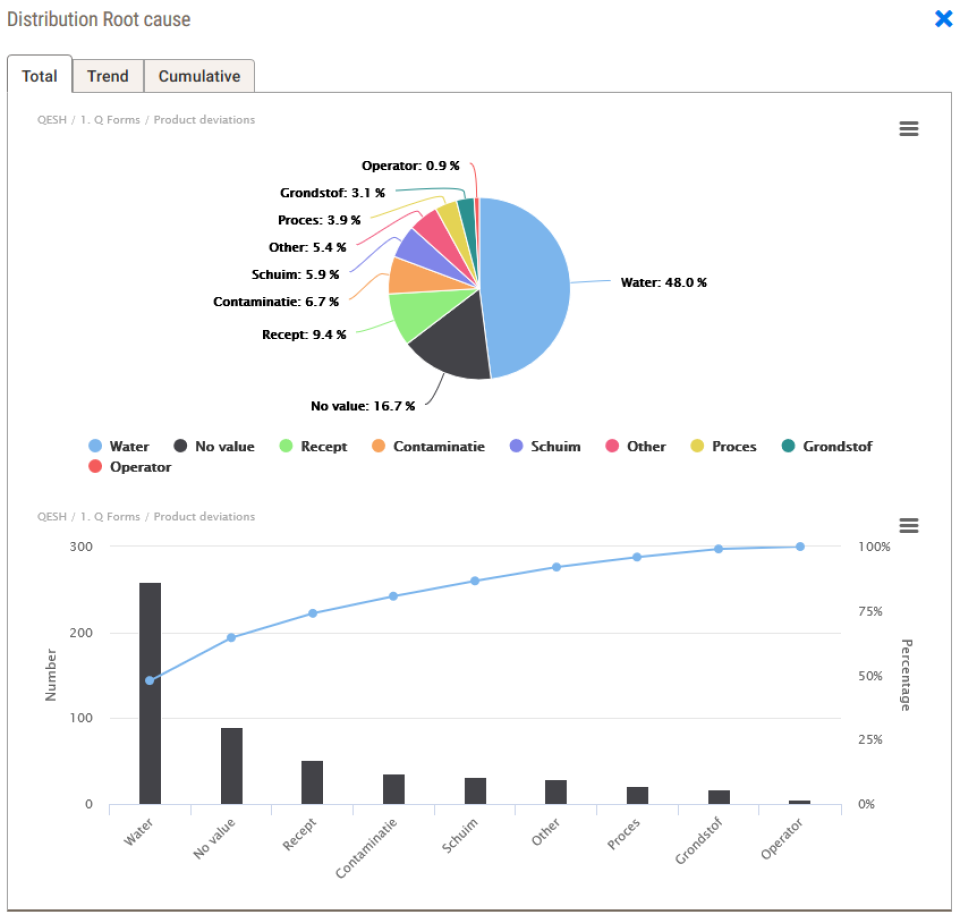Open the Pareto chart export menu
Image resolution: width=960 pixels, height=923 pixels.
click(x=908, y=524)
